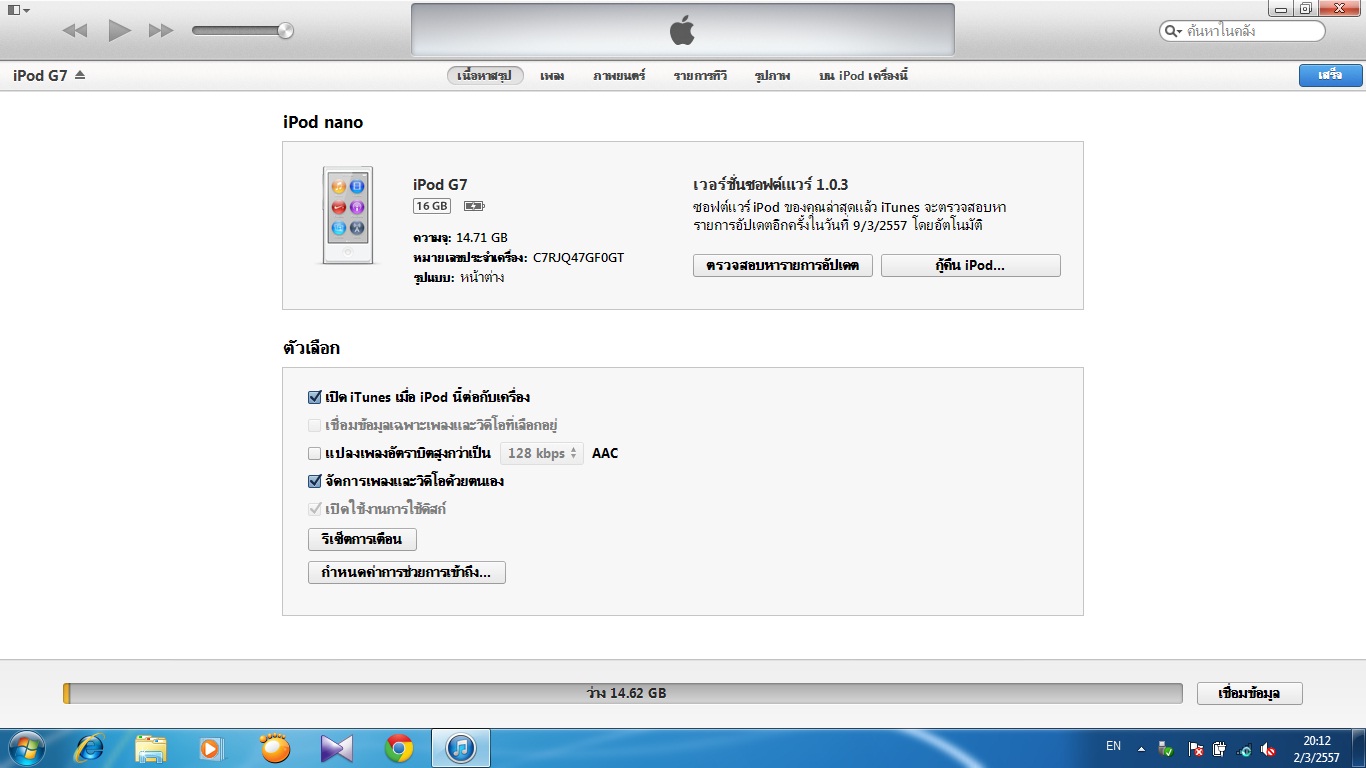Open the 128 kbps bitrate dropdown
This screenshot has height=768, width=1366.
pyautogui.click(x=542, y=453)
